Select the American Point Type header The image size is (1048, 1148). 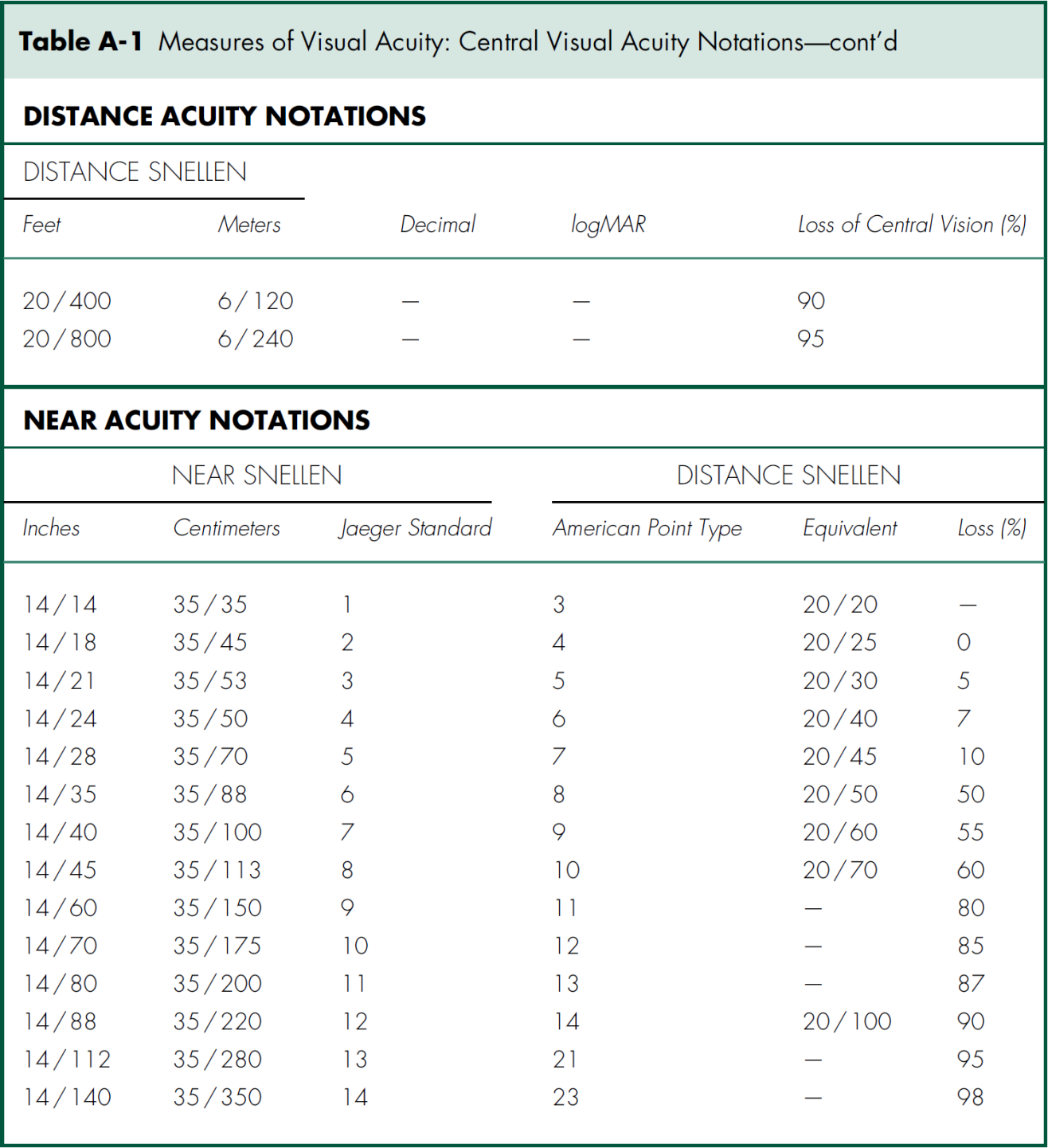pos(647,528)
